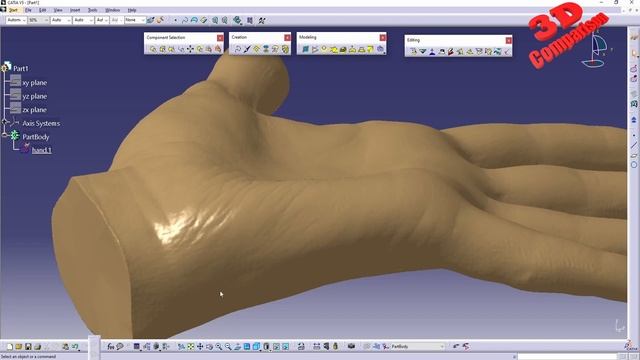Click the first icon in Component Selection toolbar
Screen dimensions: 640x360
(x=153, y=49)
